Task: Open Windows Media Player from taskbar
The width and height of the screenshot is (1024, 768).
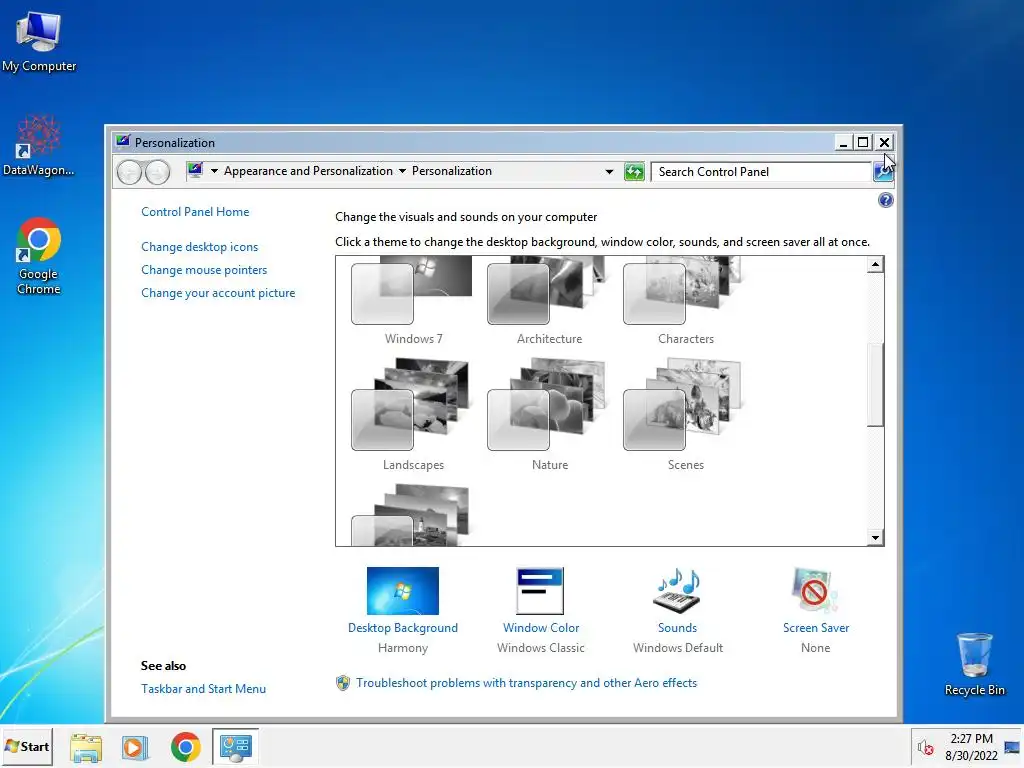Action: [135, 746]
